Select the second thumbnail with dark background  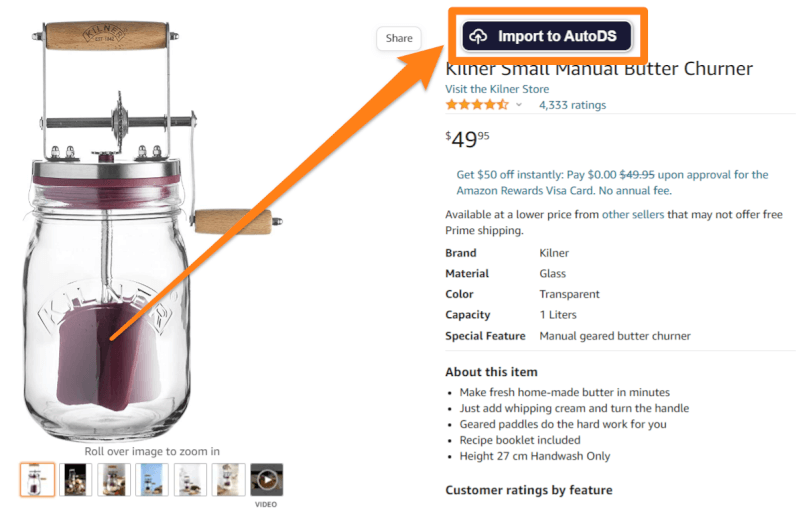[x=76, y=479]
